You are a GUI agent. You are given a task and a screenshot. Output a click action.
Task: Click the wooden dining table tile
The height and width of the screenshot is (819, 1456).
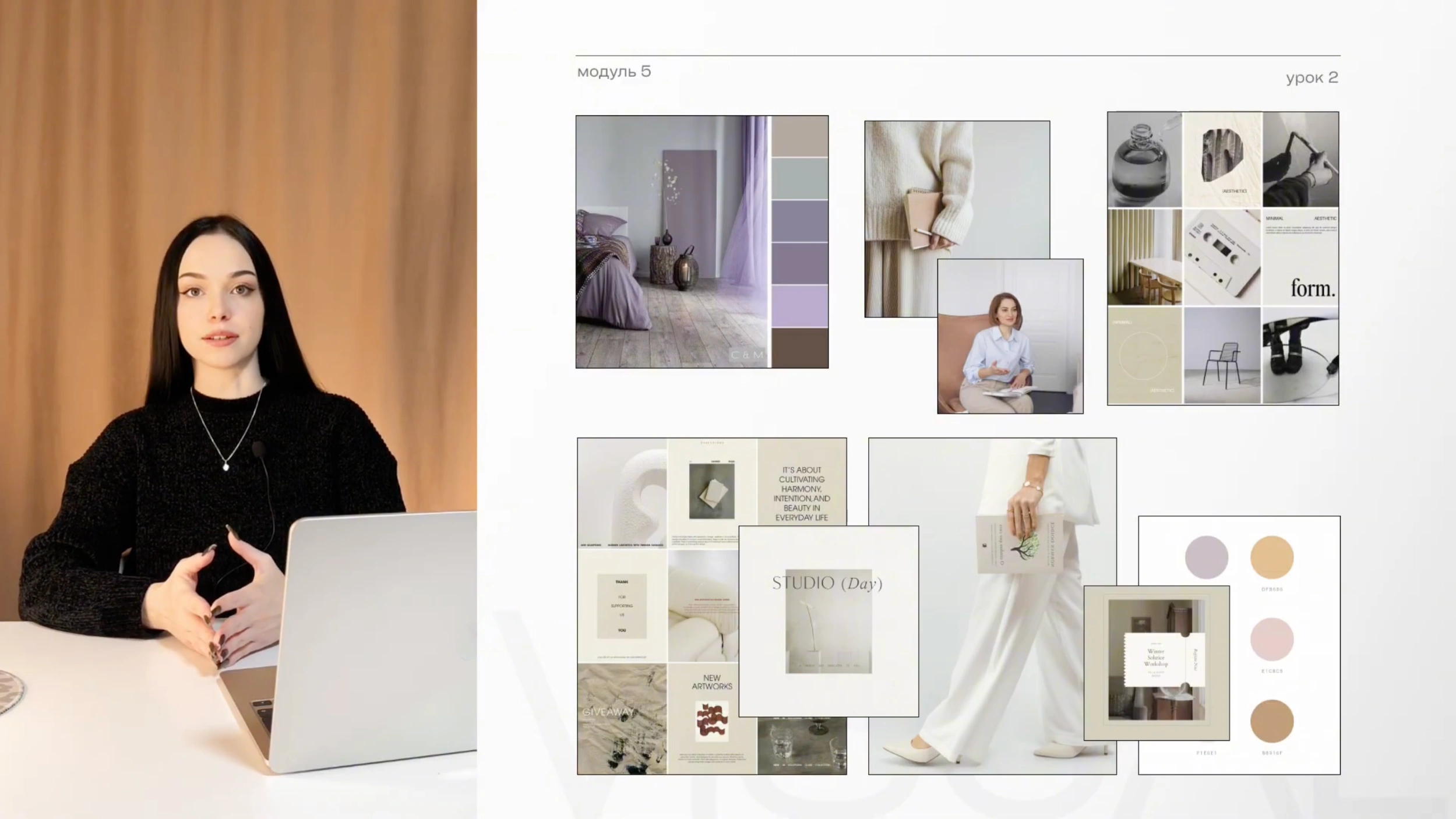(1145, 257)
